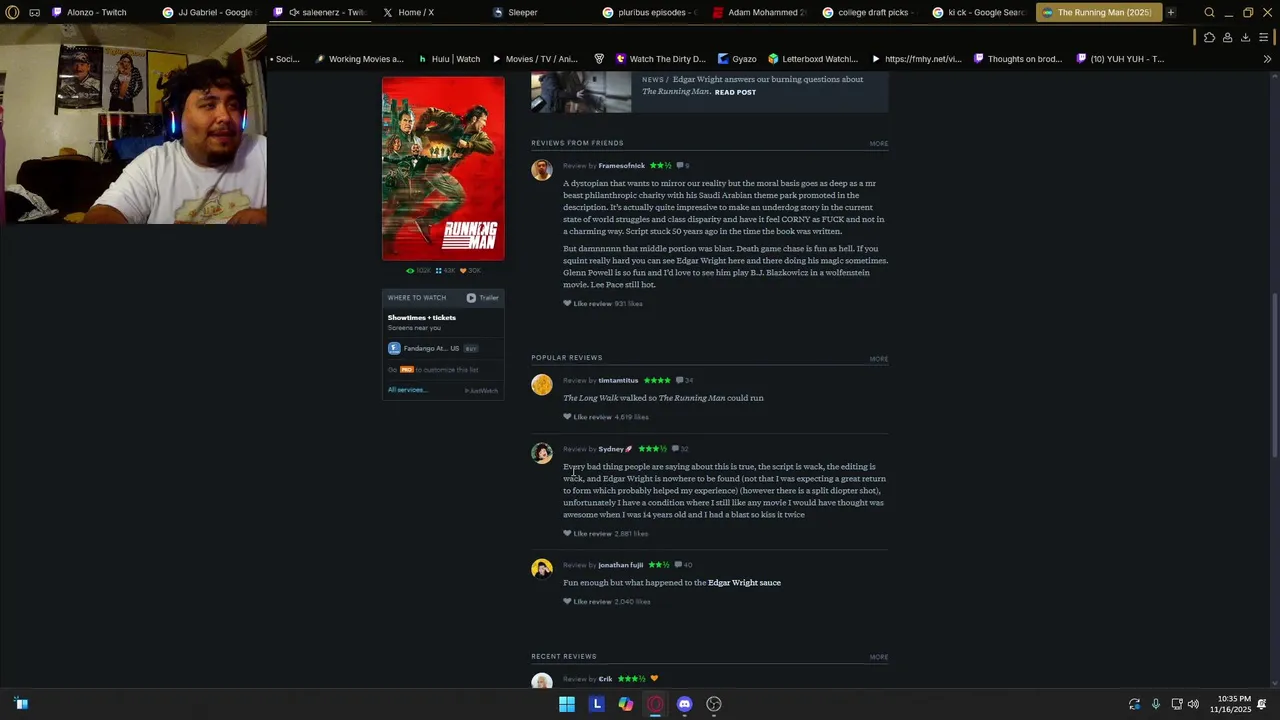Image resolution: width=1280 pixels, height=720 pixels.
Task: Open comments on timtamtitus's review
Action: pos(684,381)
